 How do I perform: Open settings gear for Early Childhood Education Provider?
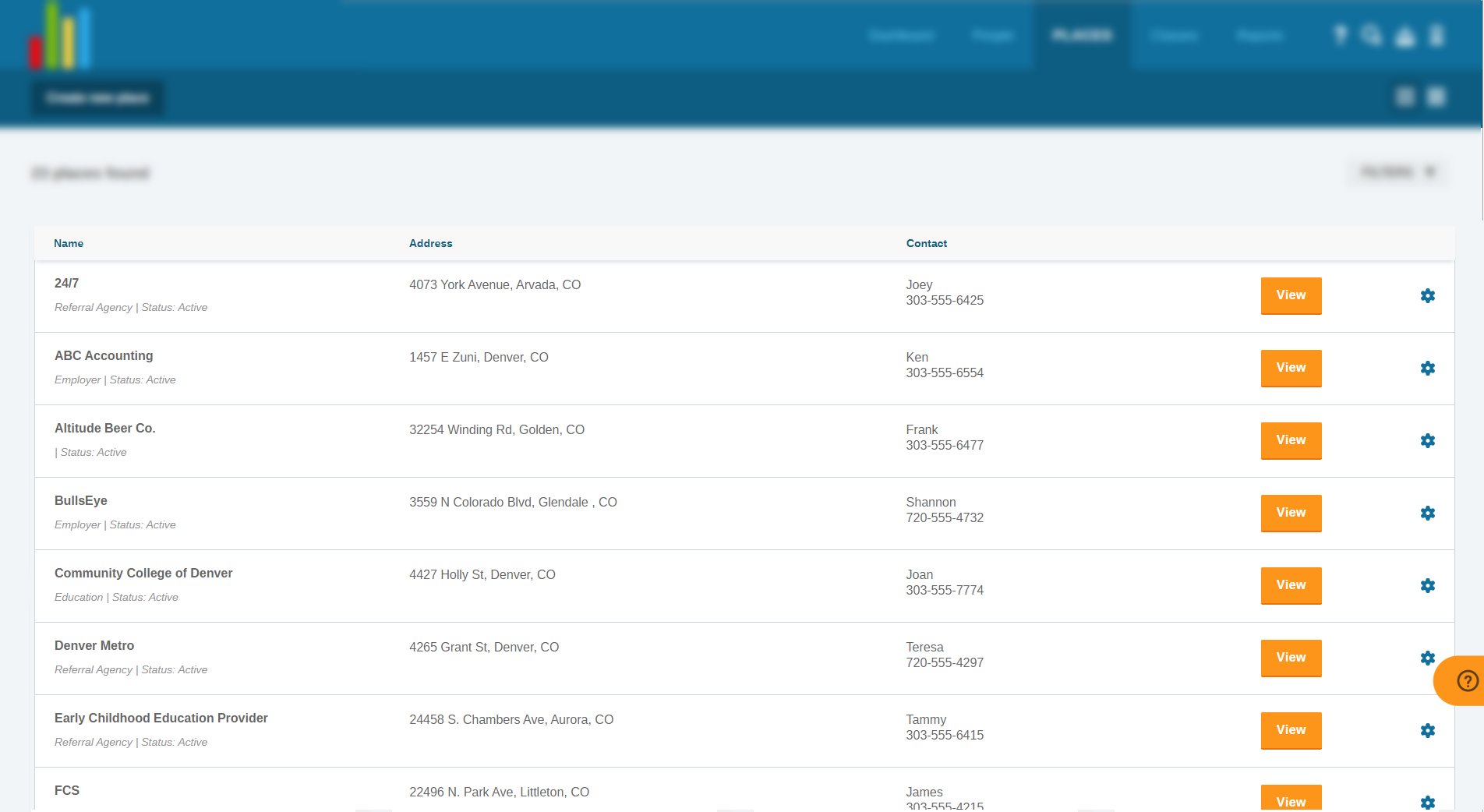point(1427,730)
